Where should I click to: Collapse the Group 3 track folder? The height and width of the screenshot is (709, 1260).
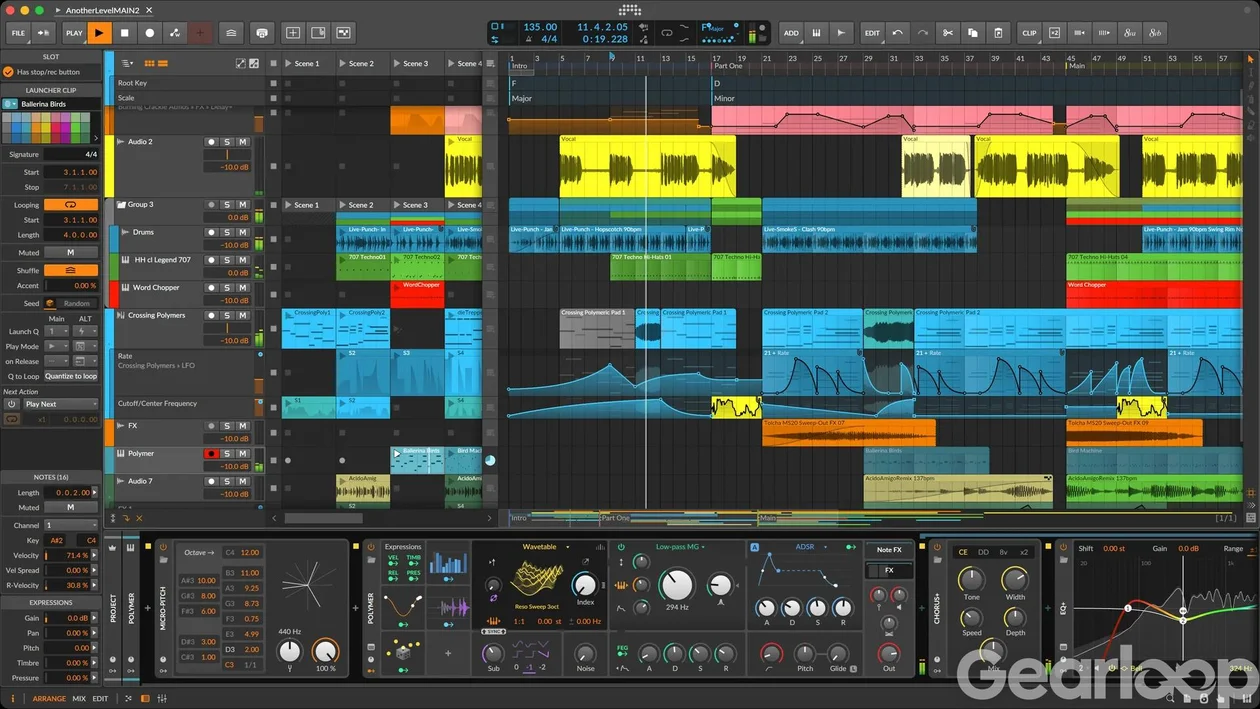[x=121, y=204]
